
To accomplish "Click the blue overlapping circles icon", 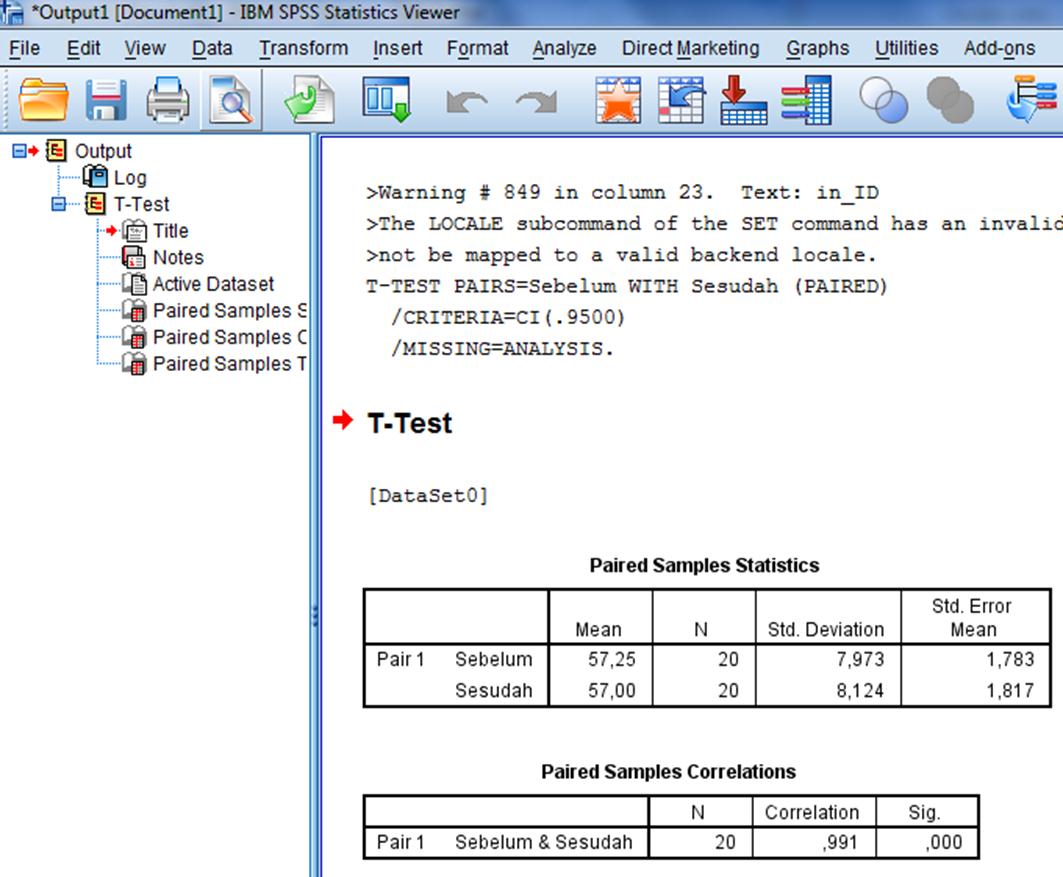I will coord(883,100).
